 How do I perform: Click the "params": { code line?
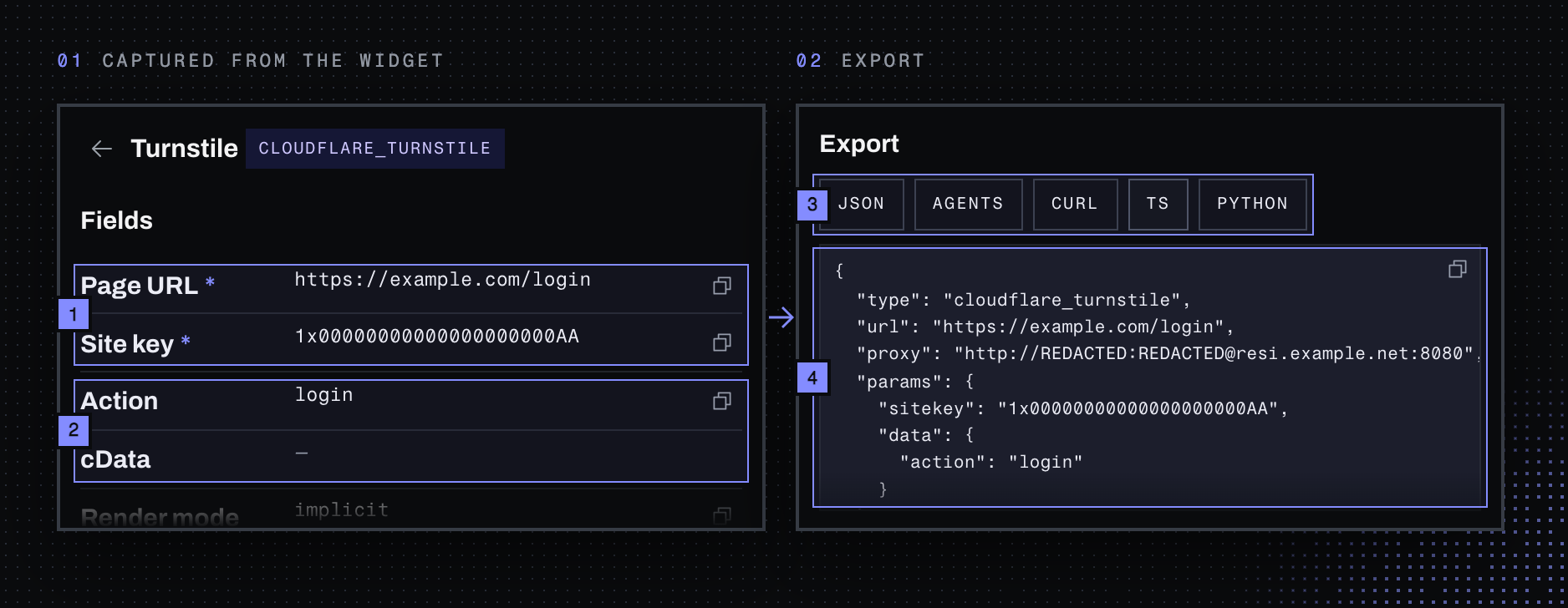[915, 382]
